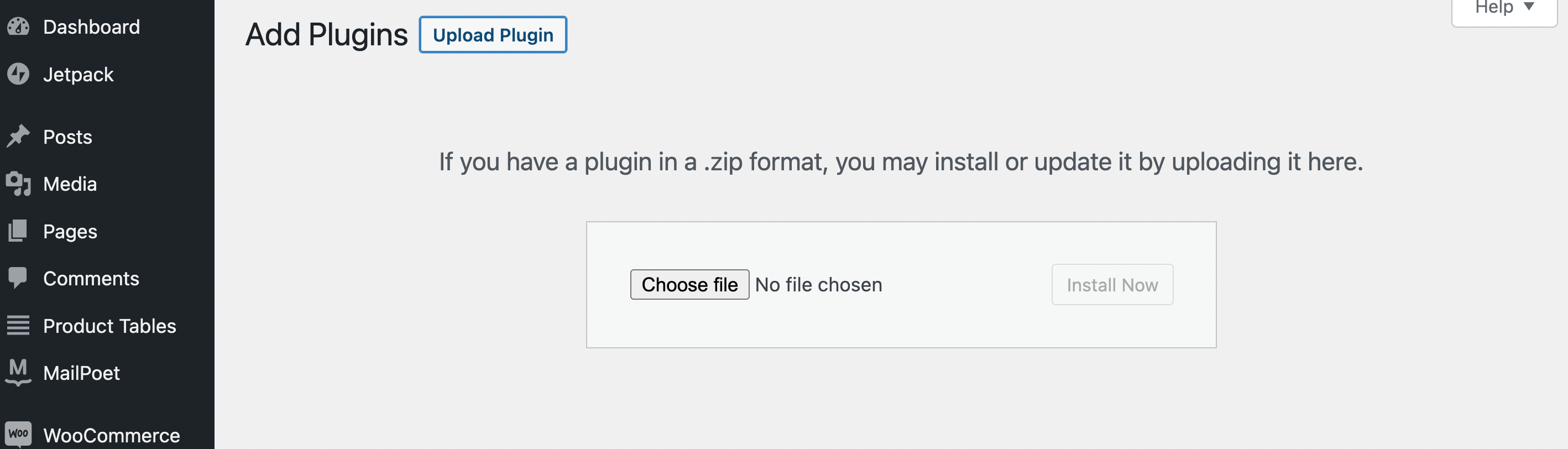Click the Choose file button
The height and width of the screenshot is (449, 1568).
pos(689,285)
